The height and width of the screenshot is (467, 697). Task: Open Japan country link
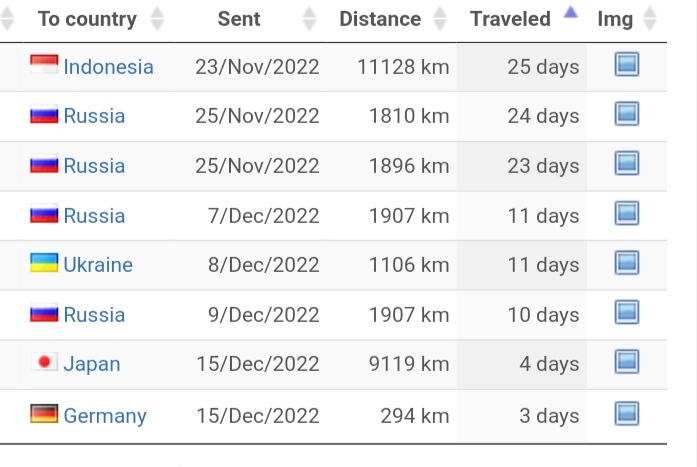tap(92, 364)
